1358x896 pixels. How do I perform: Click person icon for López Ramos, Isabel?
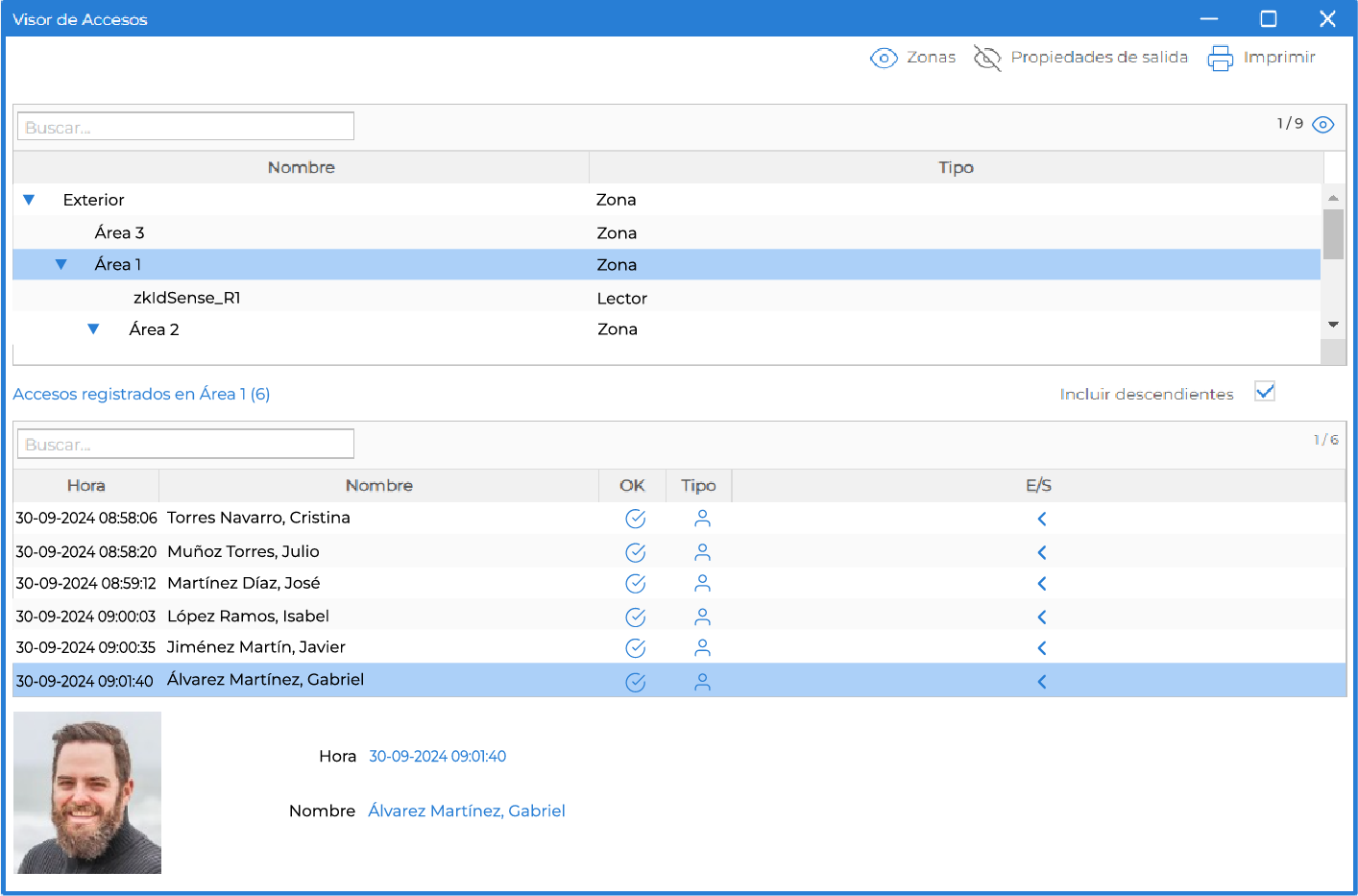coord(703,617)
